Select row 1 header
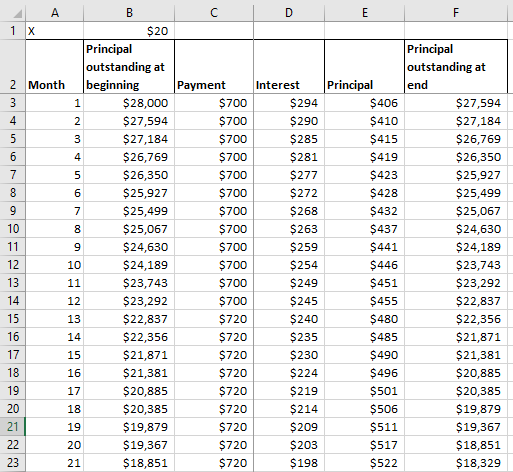The width and height of the screenshot is (513, 472). point(13,31)
